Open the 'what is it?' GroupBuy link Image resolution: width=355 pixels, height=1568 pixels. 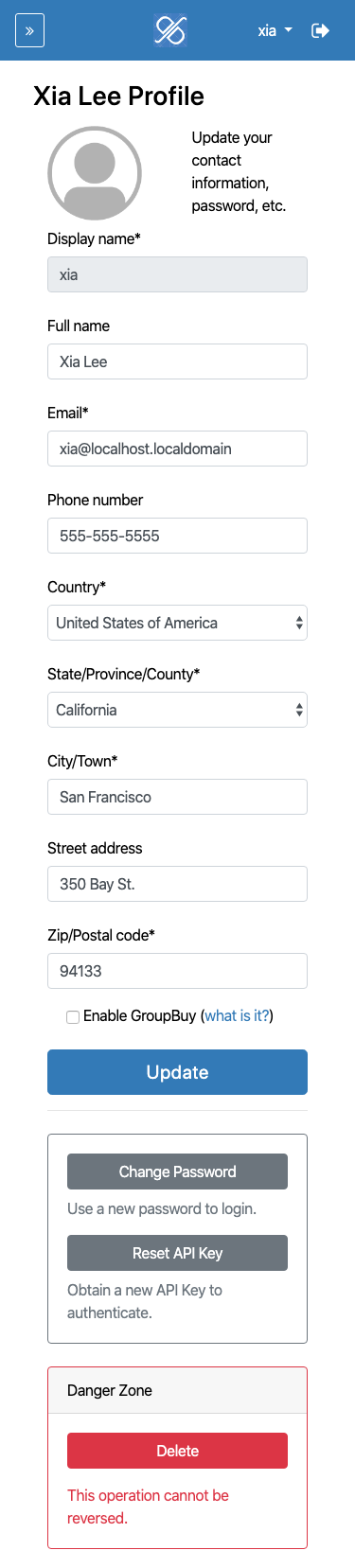coord(237,1015)
